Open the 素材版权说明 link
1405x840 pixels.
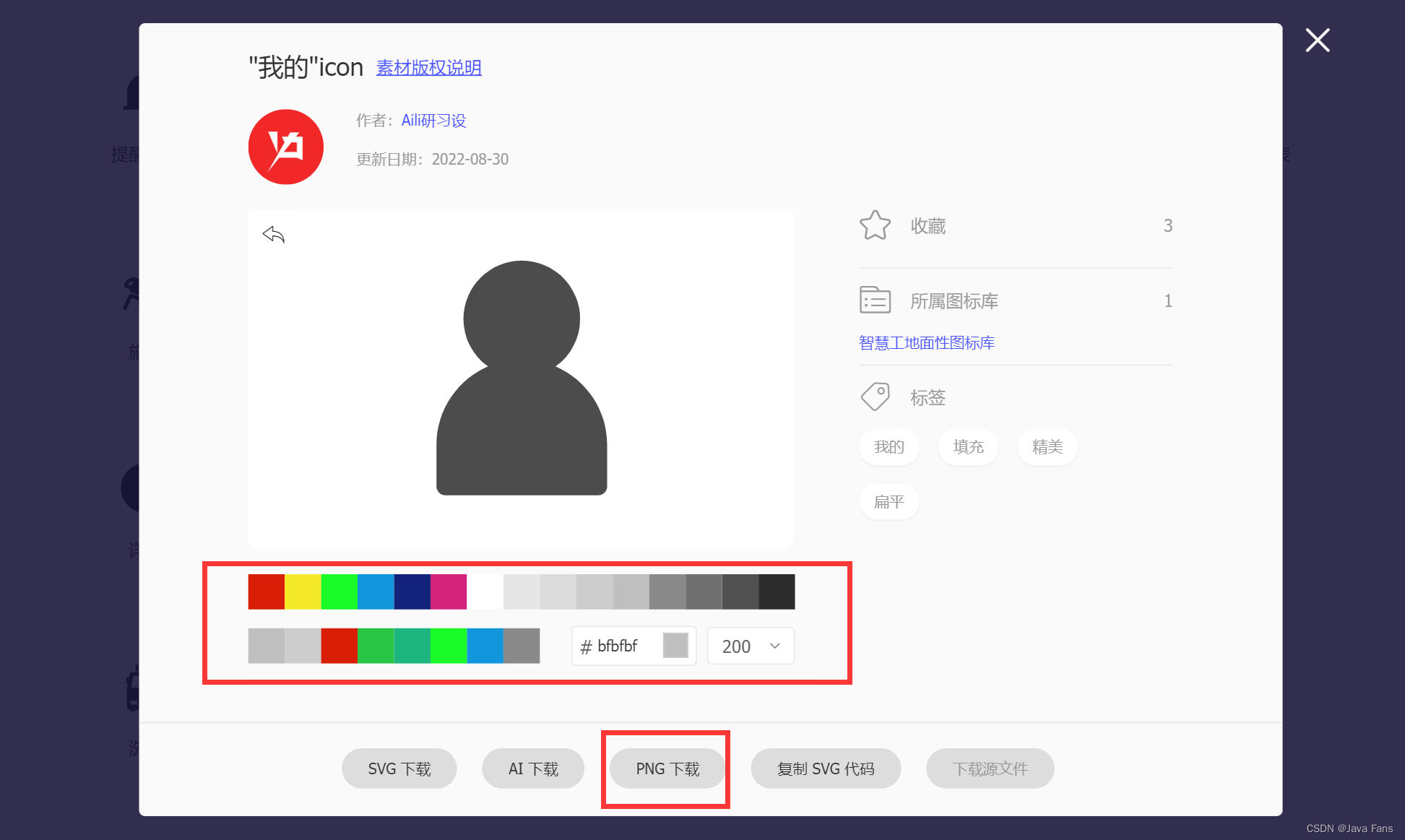point(429,68)
